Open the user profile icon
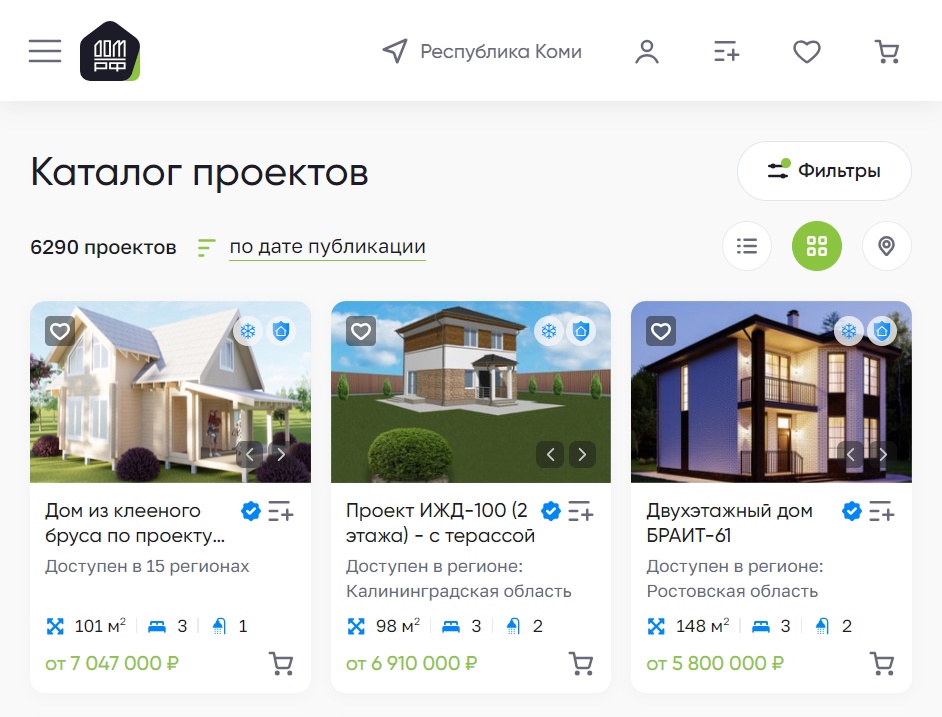Screen dimensions: 942x717 [x=647, y=52]
